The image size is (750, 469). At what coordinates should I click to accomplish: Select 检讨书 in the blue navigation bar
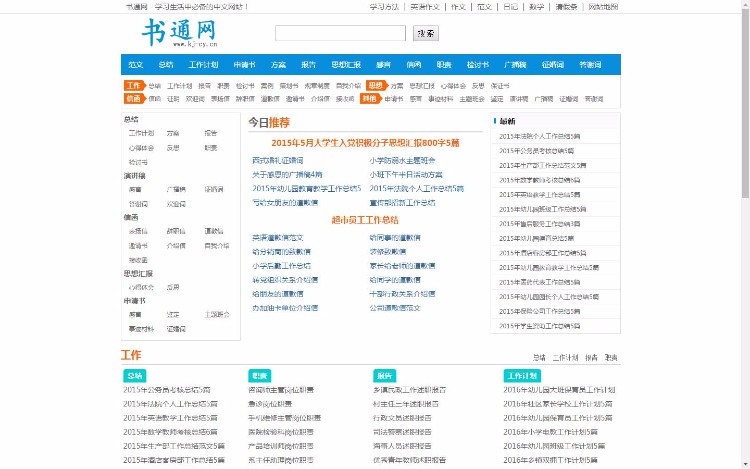[478, 65]
